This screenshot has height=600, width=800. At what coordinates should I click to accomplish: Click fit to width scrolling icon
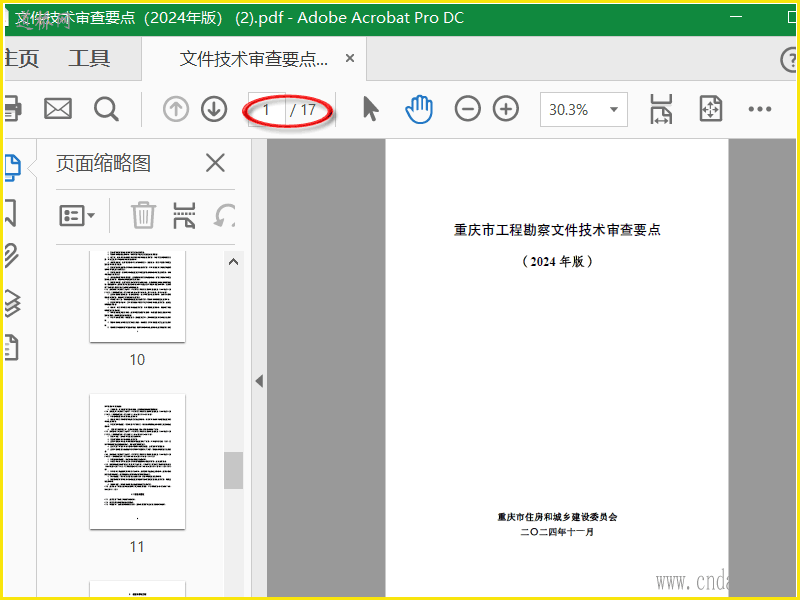(x=661, y=109)
